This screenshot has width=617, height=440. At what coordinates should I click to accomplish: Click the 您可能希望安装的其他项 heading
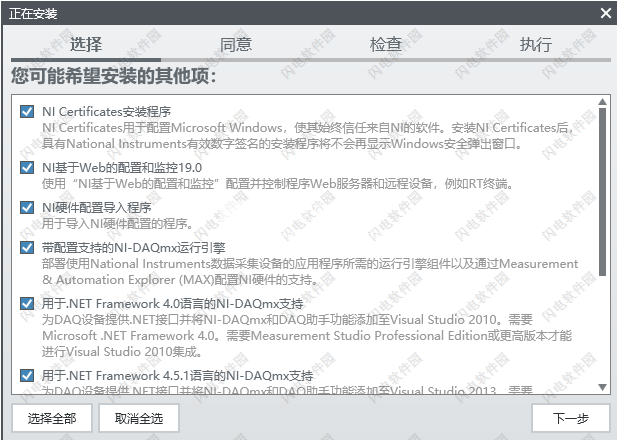pyautogui.click(x=114, y=76)
